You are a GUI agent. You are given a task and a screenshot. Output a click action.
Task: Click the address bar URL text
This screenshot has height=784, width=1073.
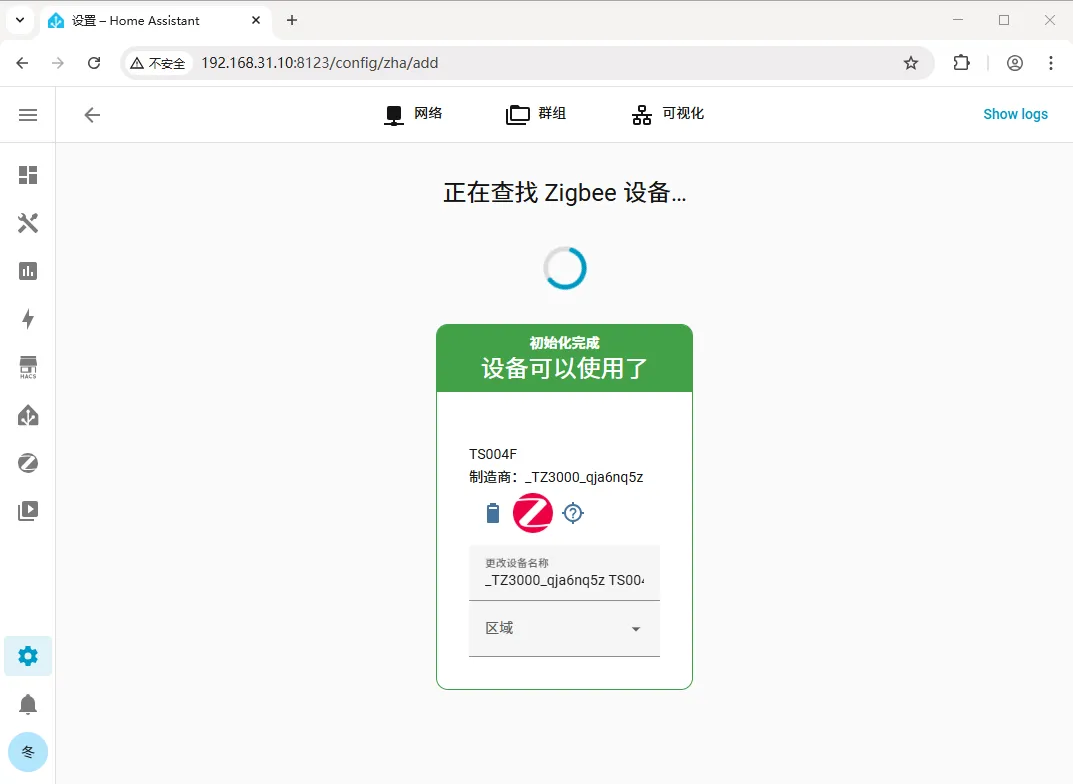coord(320,63)
